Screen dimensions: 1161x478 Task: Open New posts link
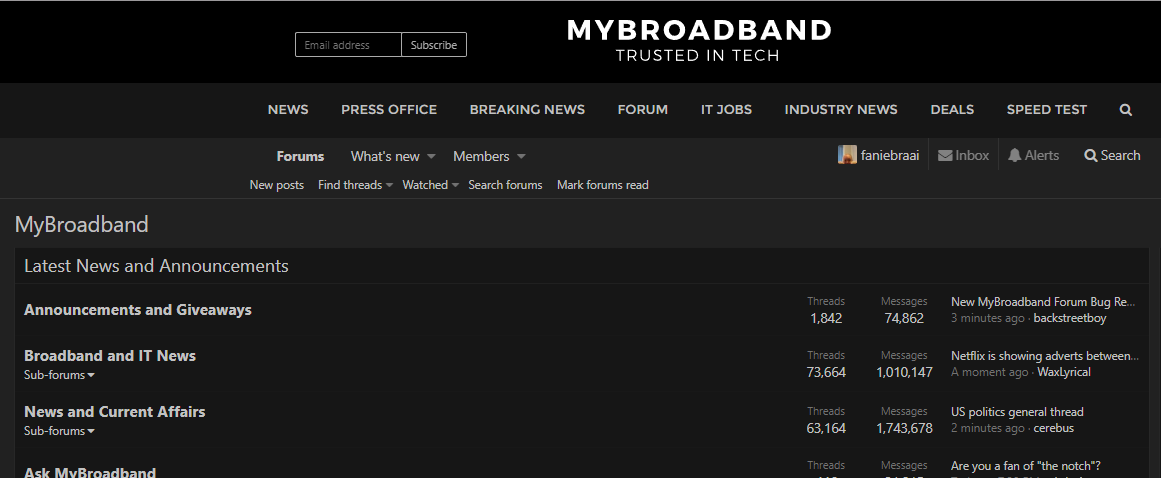tap(277, 185)
